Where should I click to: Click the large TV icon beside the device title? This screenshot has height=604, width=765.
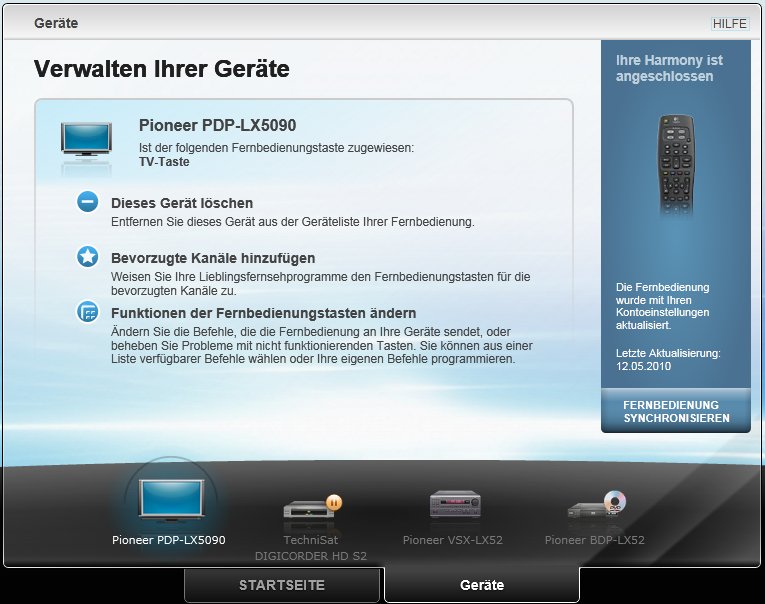[x=87, y=138]
